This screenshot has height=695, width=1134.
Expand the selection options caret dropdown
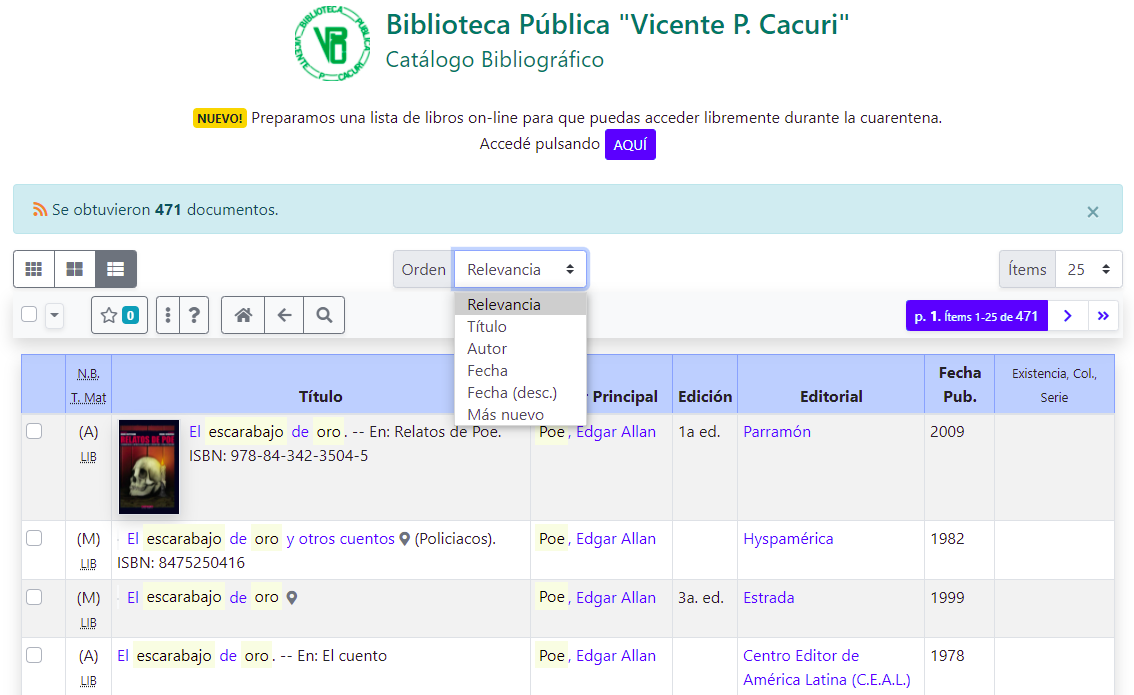54,315
